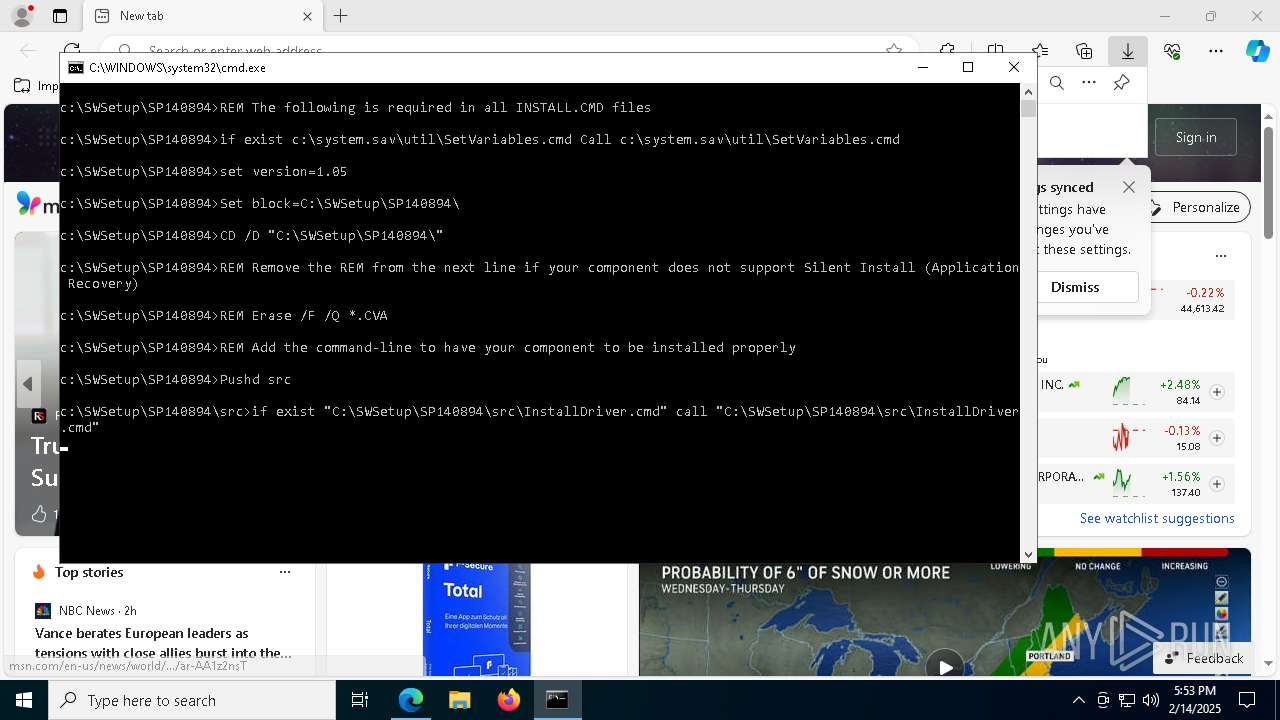Open Browser essentials heart icon
Viewport: 1280px width, 720px height.
(x=1172, y=51)
